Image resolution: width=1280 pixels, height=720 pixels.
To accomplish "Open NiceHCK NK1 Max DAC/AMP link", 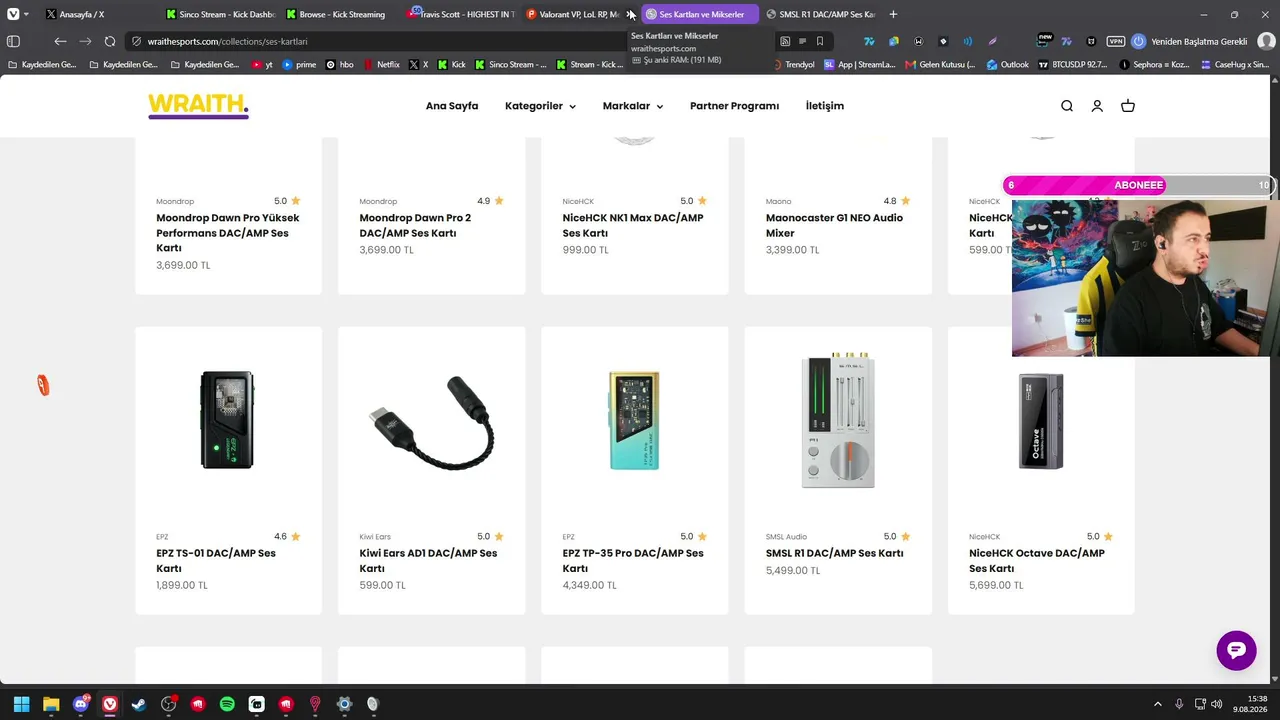I will [x=633, y=225].
